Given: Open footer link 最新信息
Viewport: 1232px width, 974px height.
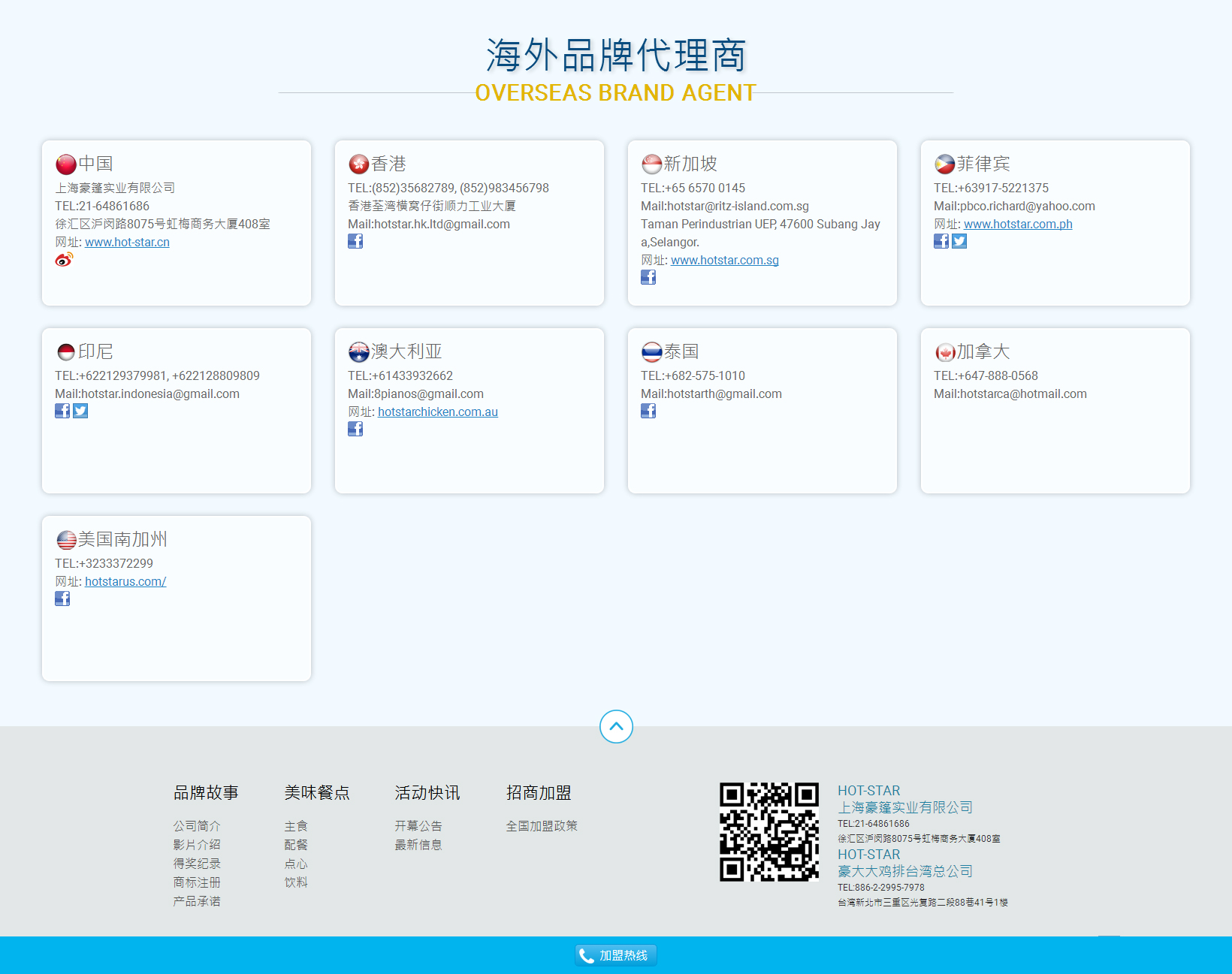Looking at the screenshot, I should click(418, 845).
